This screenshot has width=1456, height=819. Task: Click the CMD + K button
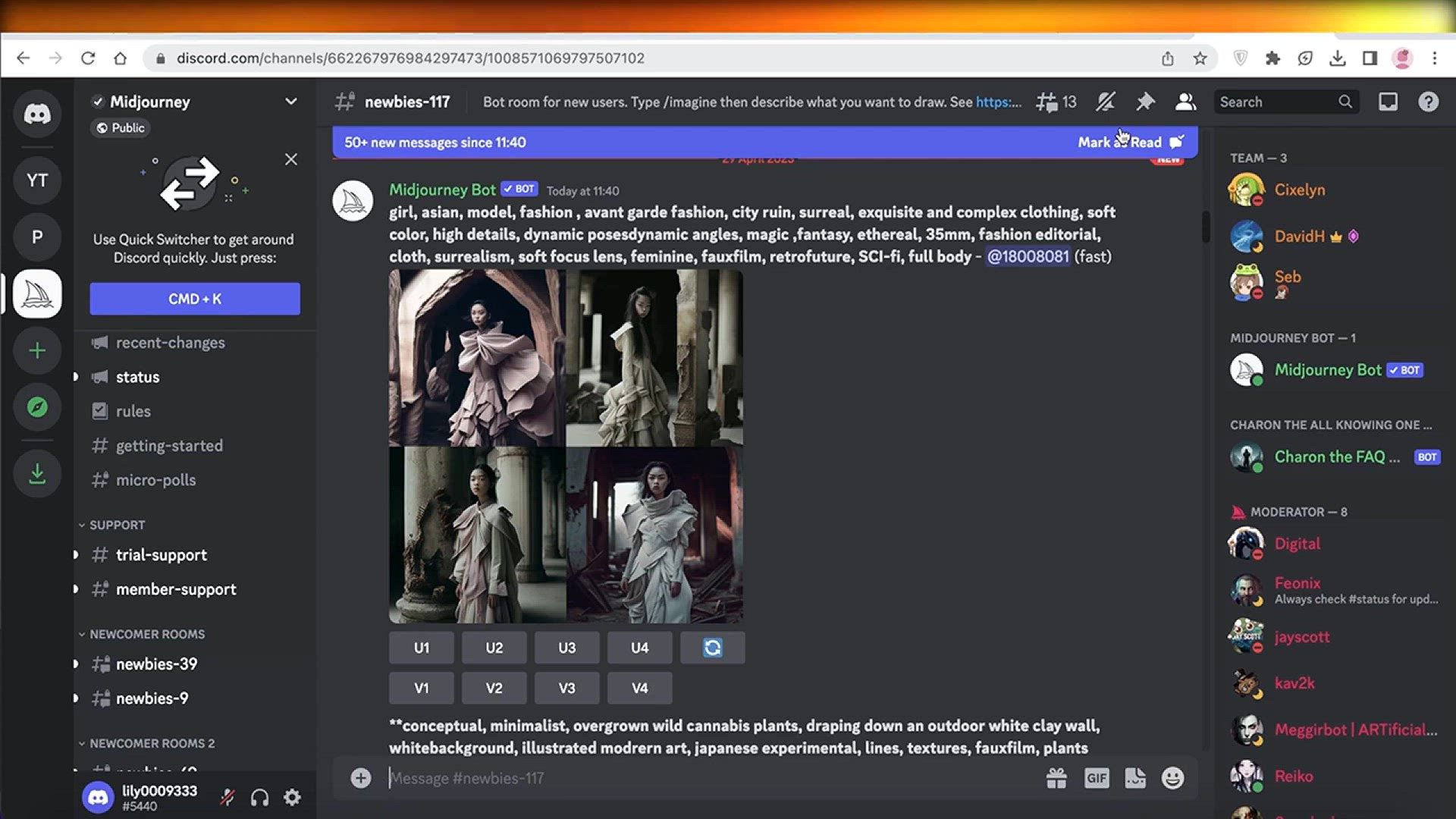pos(195,299)
